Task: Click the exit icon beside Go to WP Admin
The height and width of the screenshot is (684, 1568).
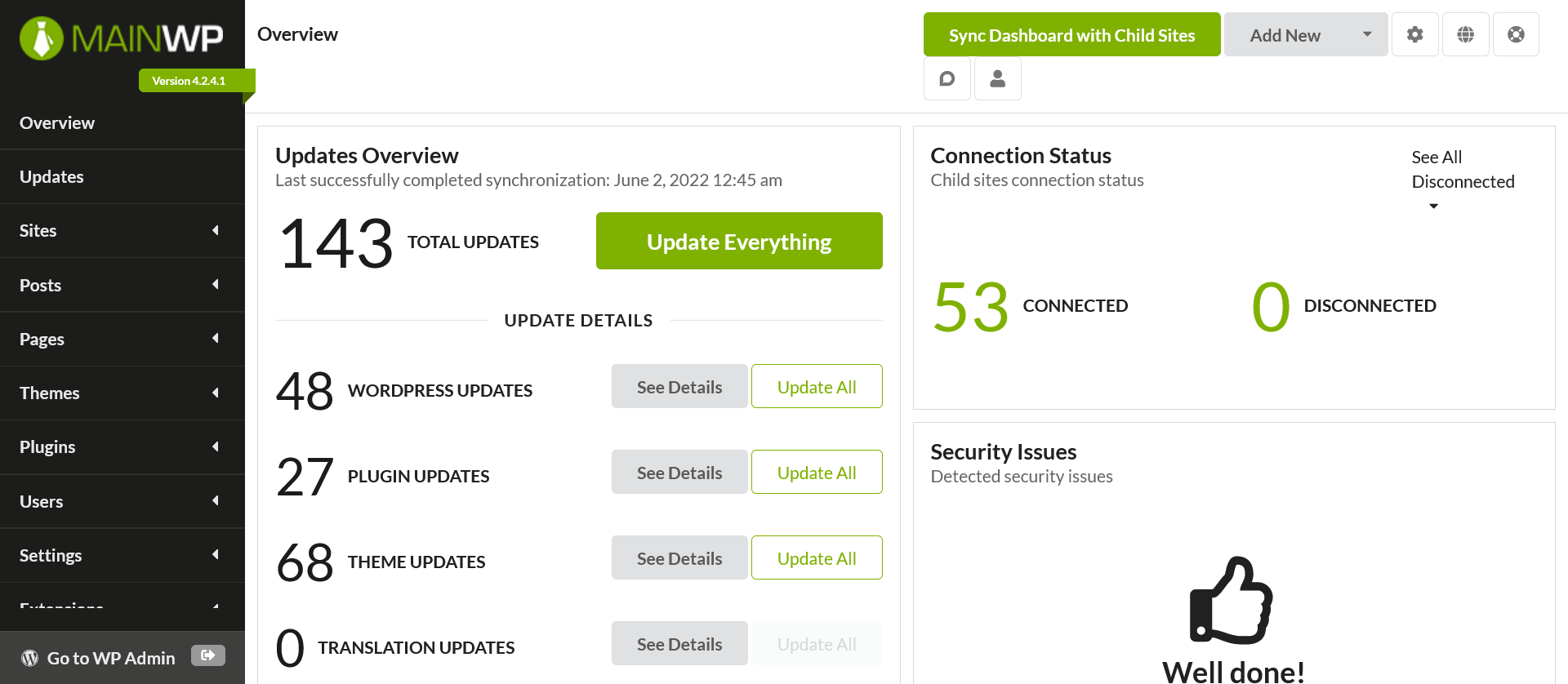Action: pos(208,655)
